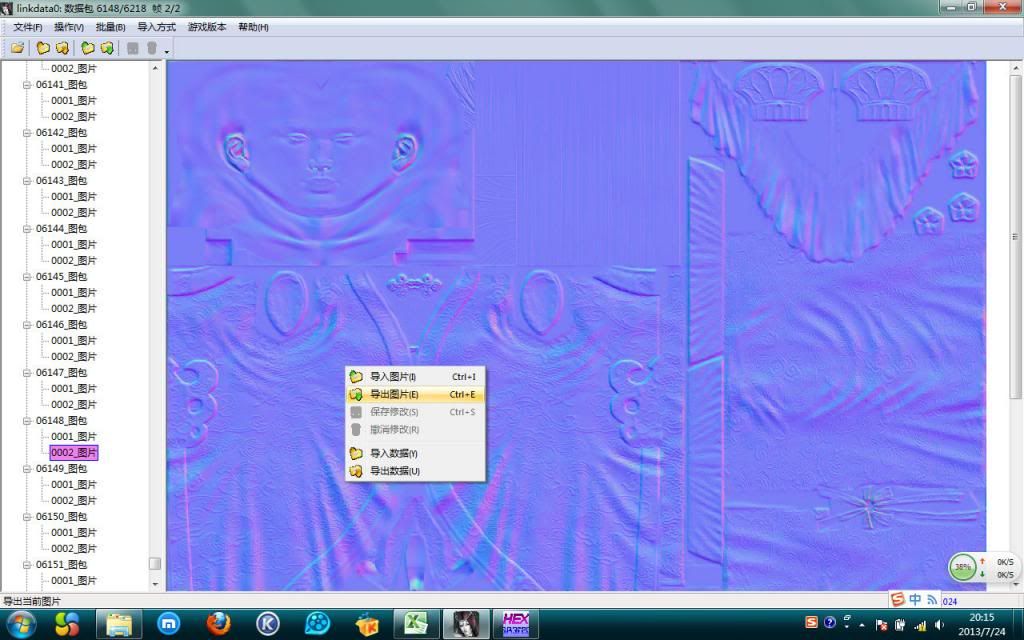Click the yellow export data toolbar icon
Screen dimensions: 1024x640
tap(62, 48)
